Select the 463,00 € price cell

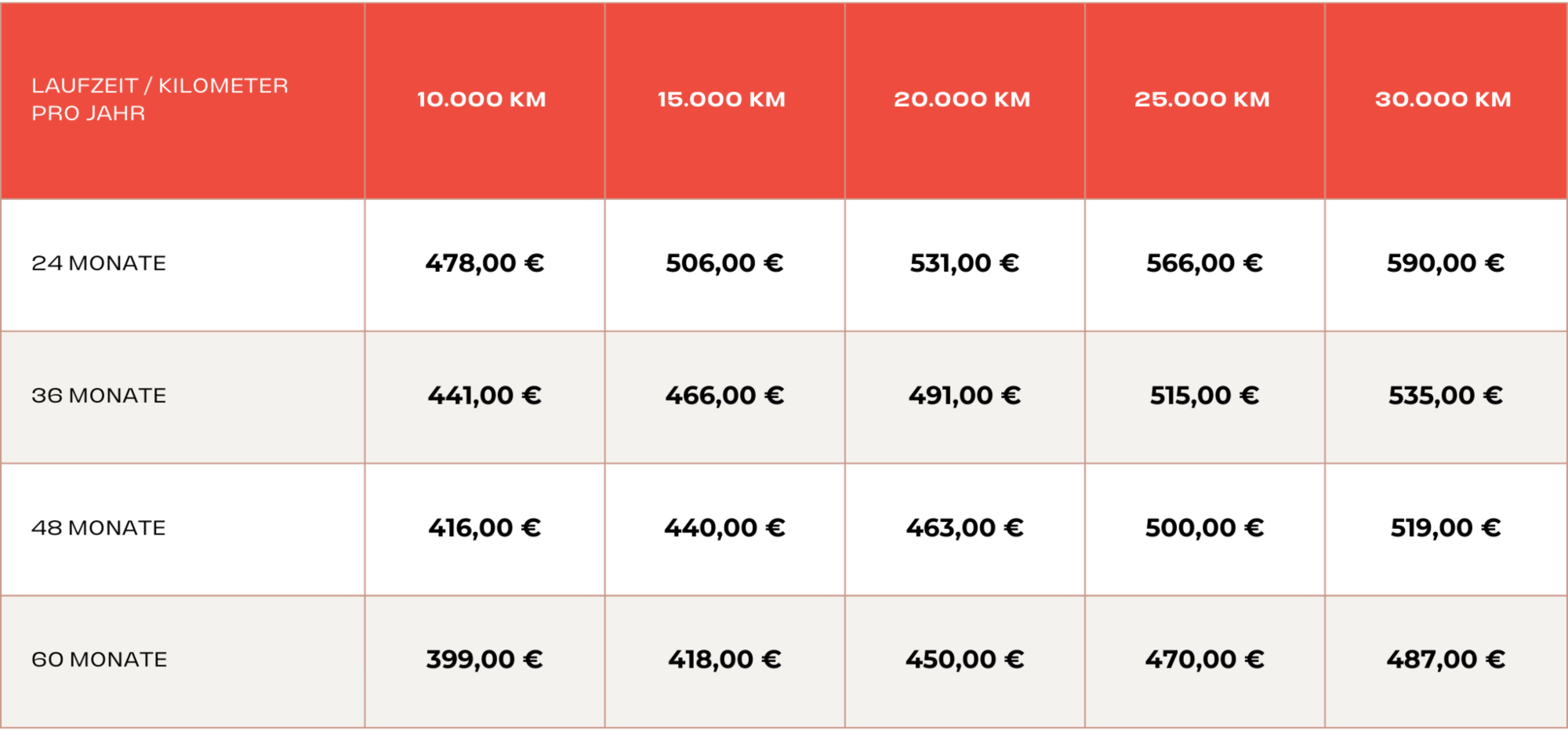tap(964, 528)
